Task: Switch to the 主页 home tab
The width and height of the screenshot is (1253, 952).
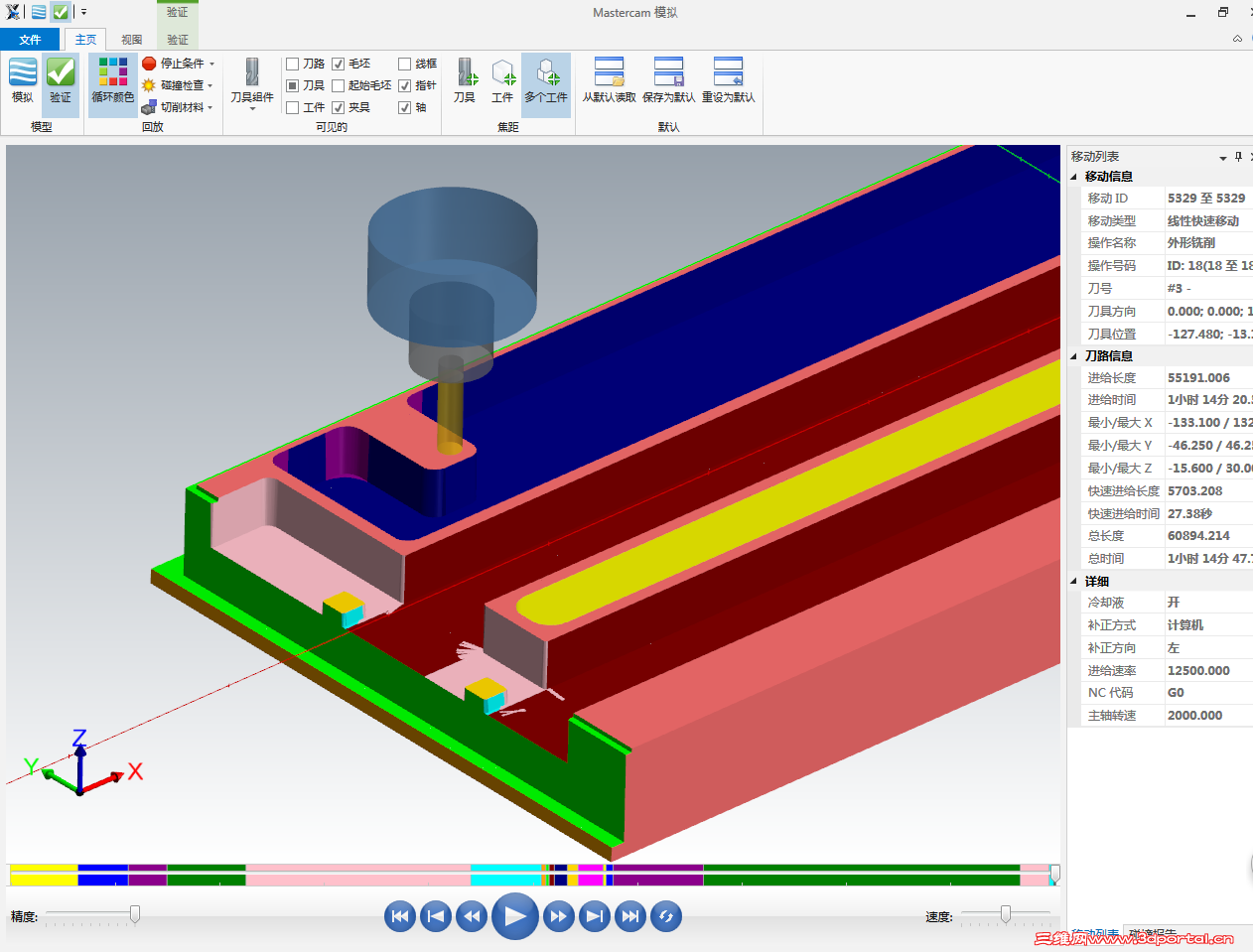Action: pos(86,40)
